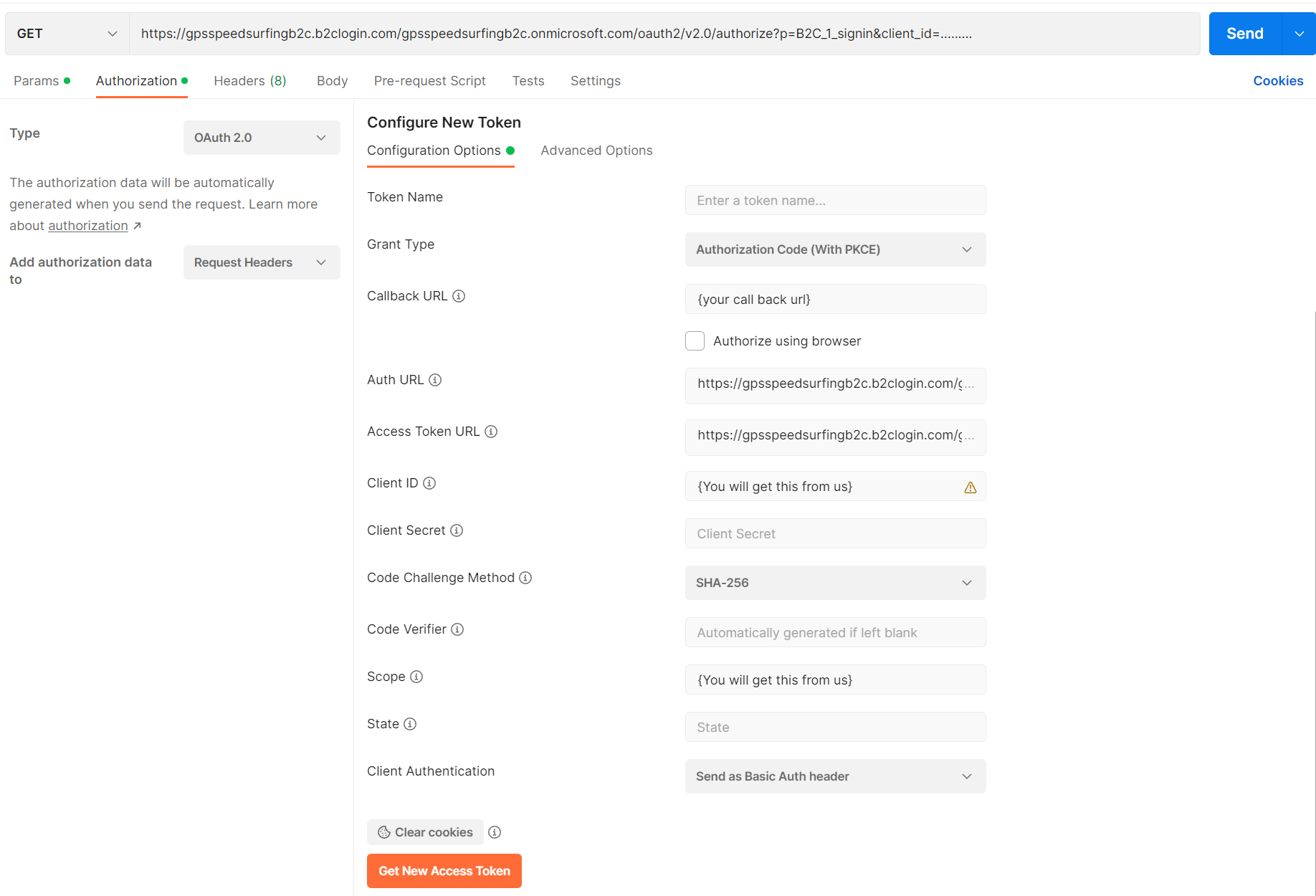Click the Client ID info icon
Image resolution: width=1316 pixels, height=896 pixels.
pyautogui.click(x=429, y=483)
